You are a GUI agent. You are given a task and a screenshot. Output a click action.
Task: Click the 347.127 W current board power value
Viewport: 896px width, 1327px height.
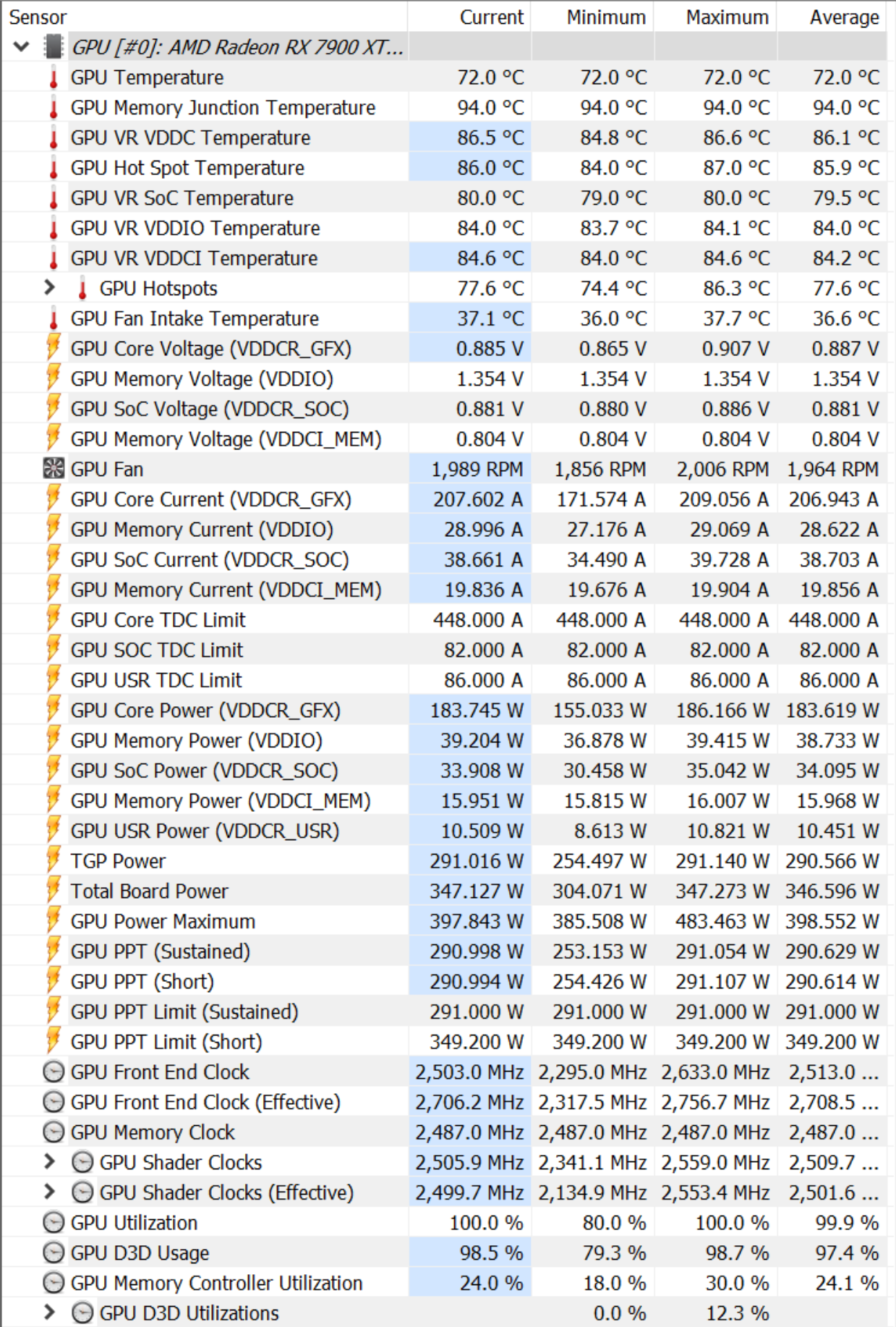coord(477,891)
